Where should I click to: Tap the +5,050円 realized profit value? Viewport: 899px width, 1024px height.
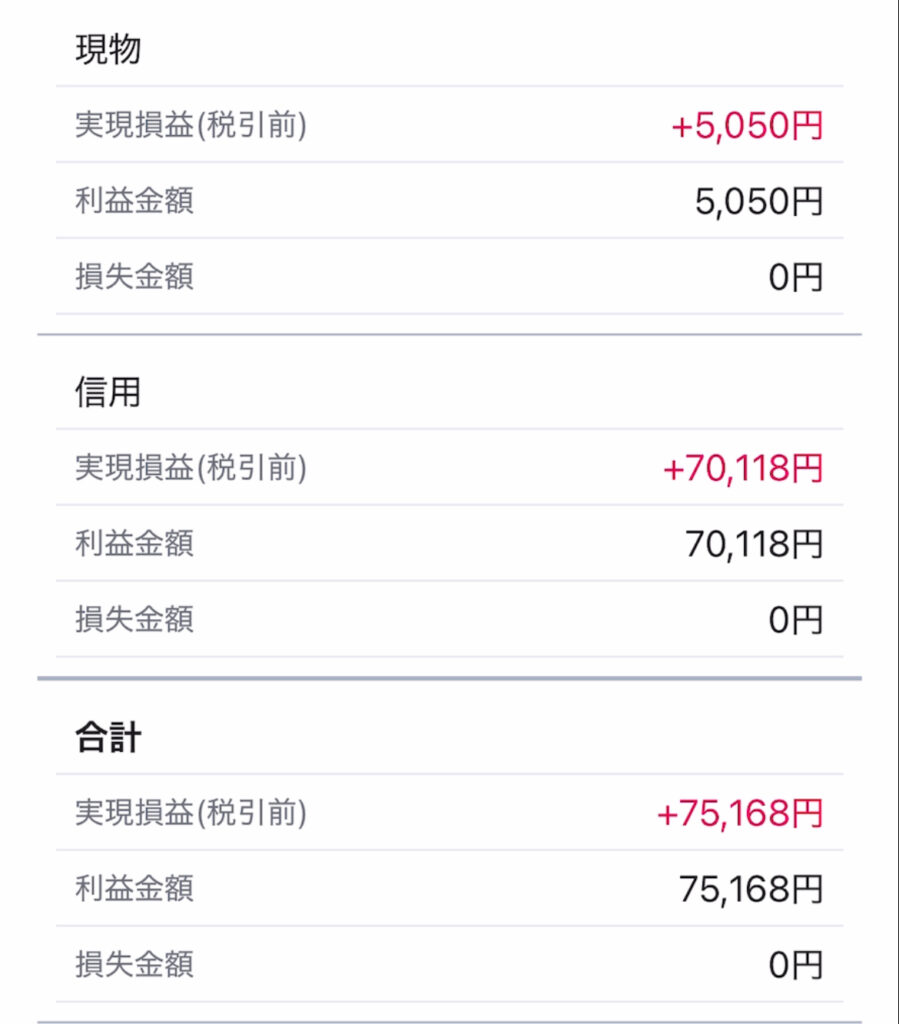(747, 125)
